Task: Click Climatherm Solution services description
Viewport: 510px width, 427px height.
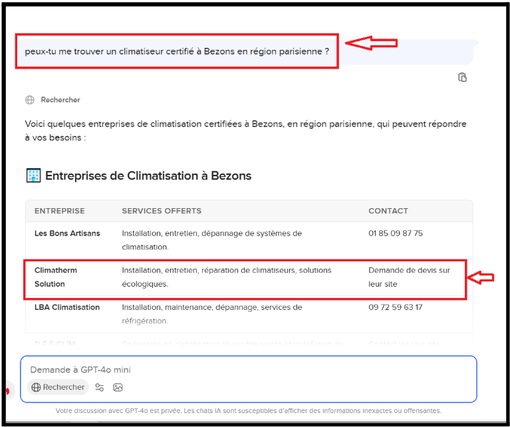Action: (x=226, y=277)
